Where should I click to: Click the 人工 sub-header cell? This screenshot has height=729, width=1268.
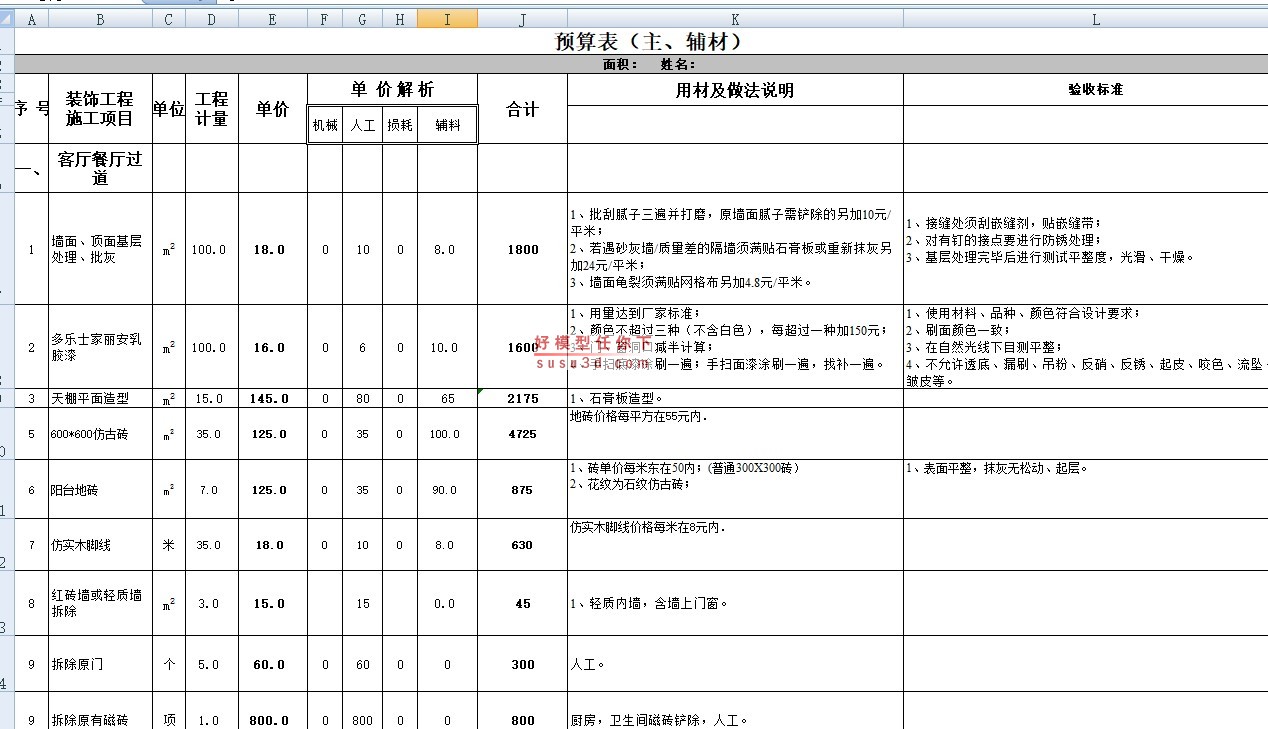pos(362,125)
